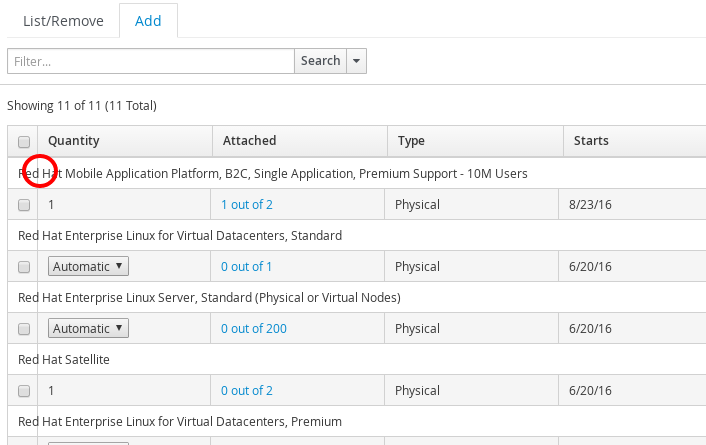The width and height of the screenshot is (706, 445).
Task: Click the 'Red Hat Mobile Application Platform' subscription name
Action: pos(273,173)
